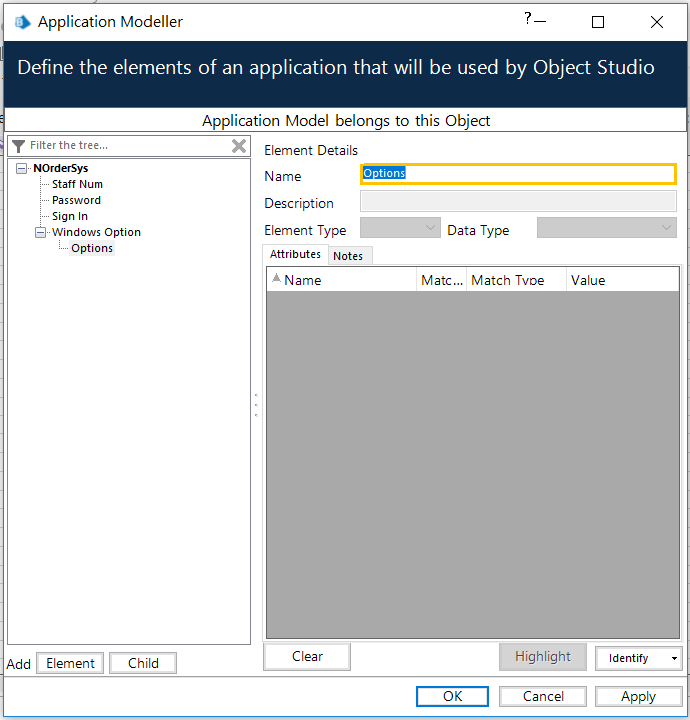
Task: Collapse the NOrderSys tree node
Action: 21,169
